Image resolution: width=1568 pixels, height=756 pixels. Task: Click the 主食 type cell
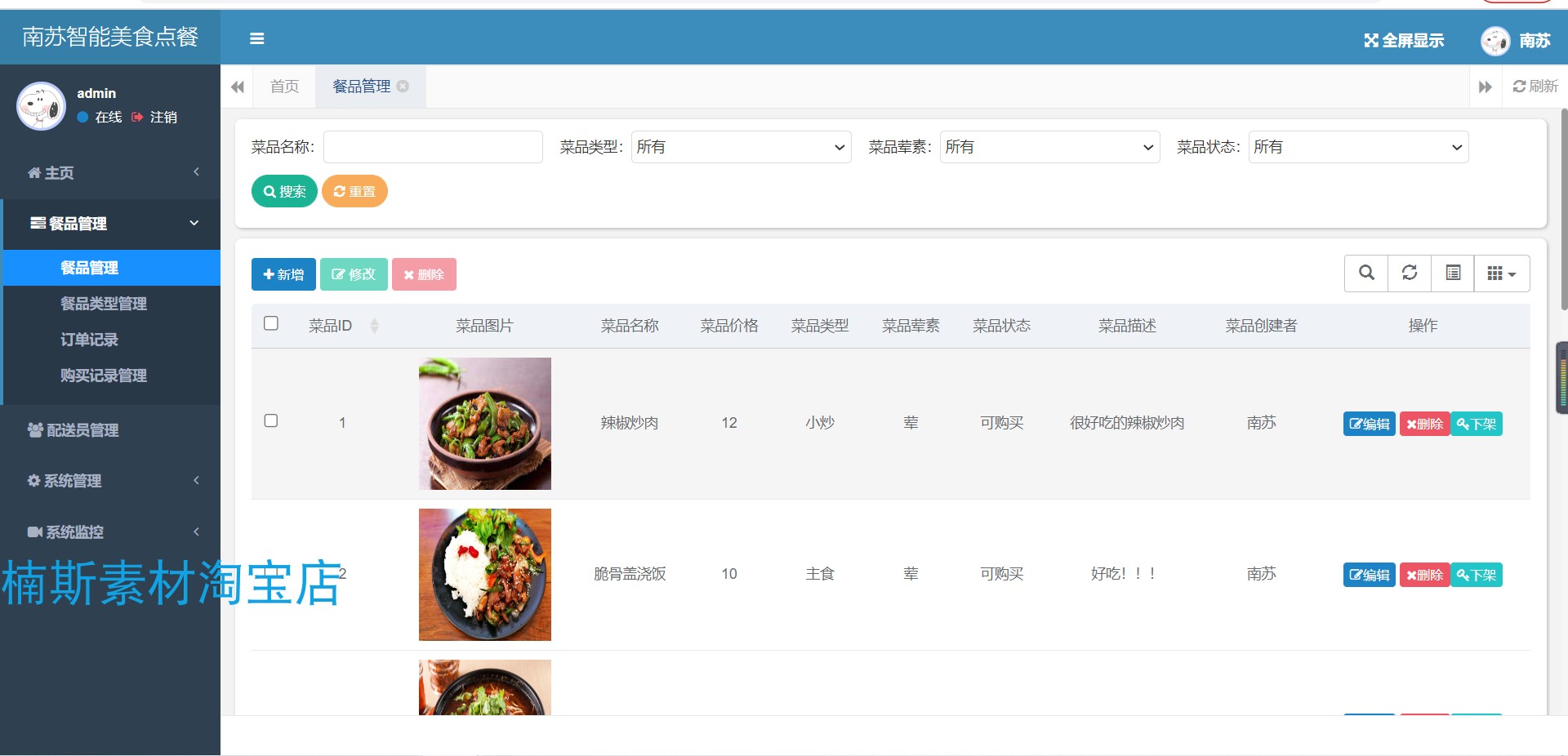point(820,574)
